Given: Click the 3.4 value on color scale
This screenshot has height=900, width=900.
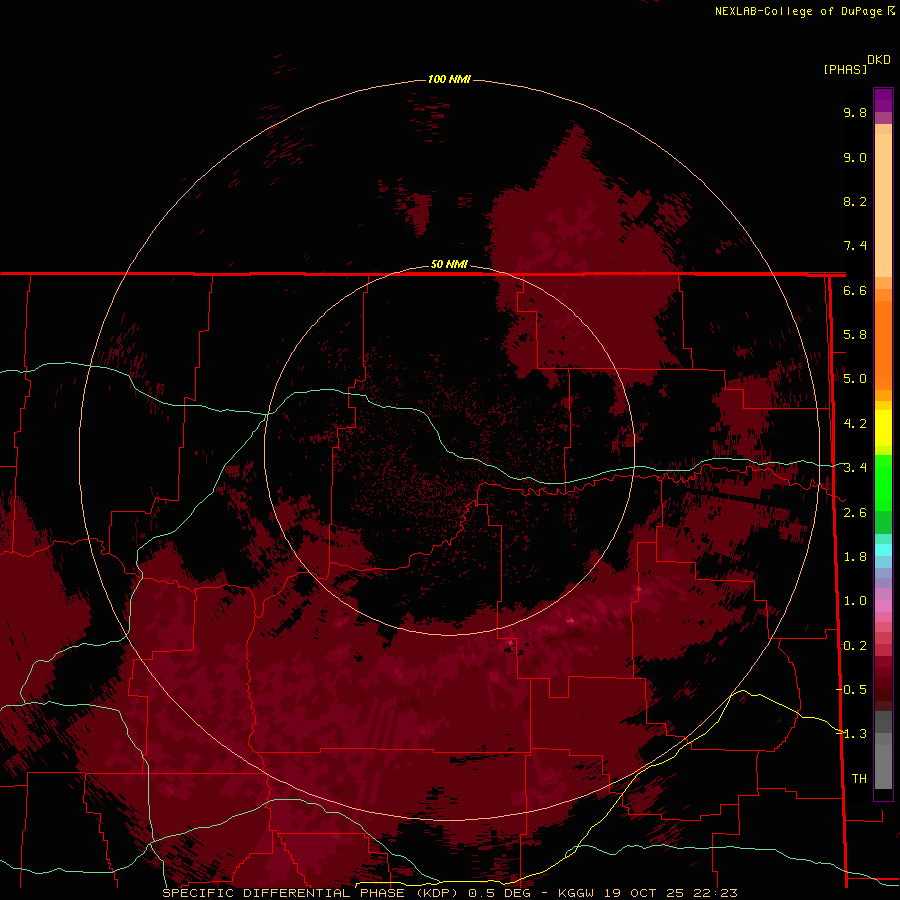Looking at the screenshot, I should point(855,468).
